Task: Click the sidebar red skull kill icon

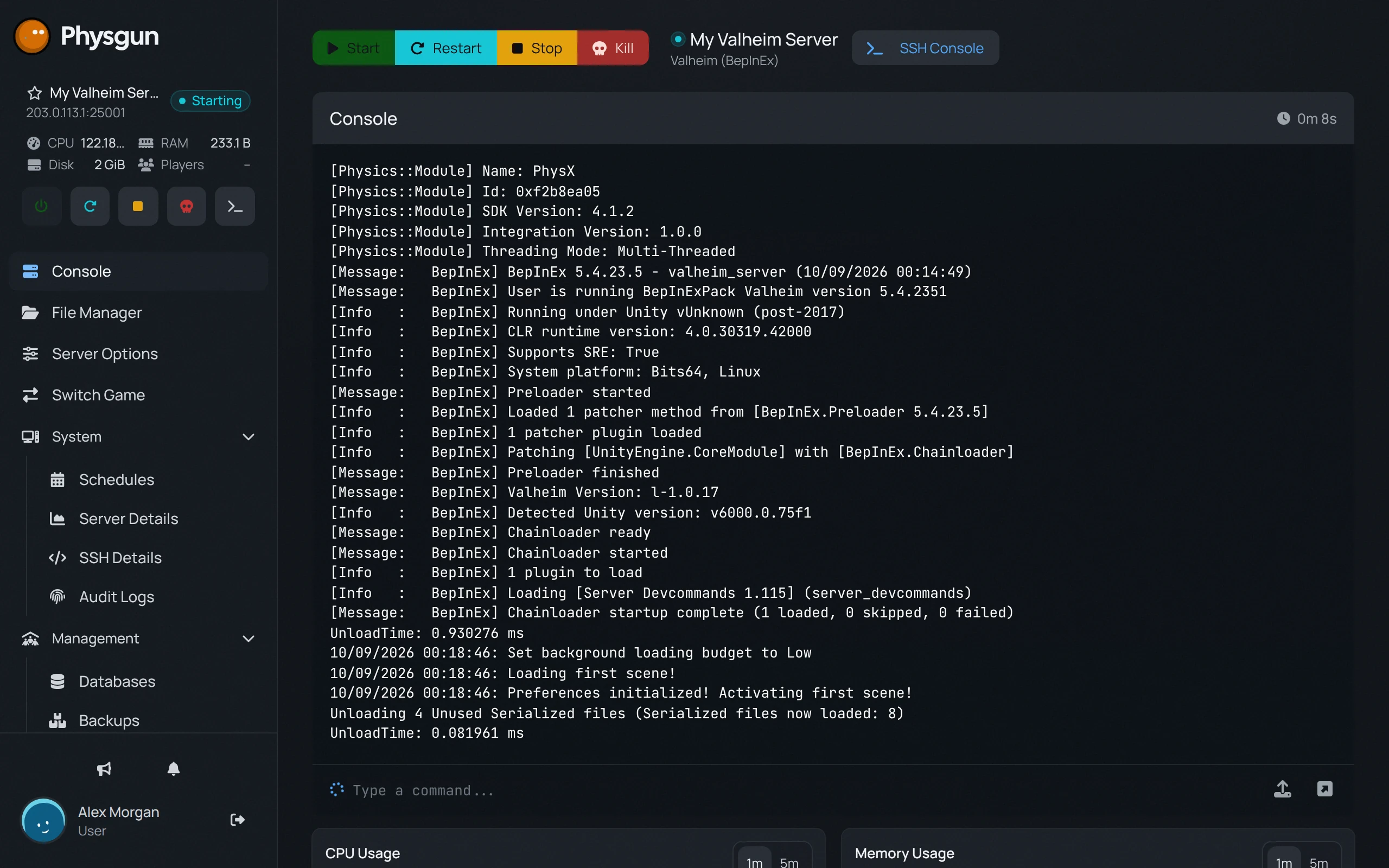Action: click(187, 206)
